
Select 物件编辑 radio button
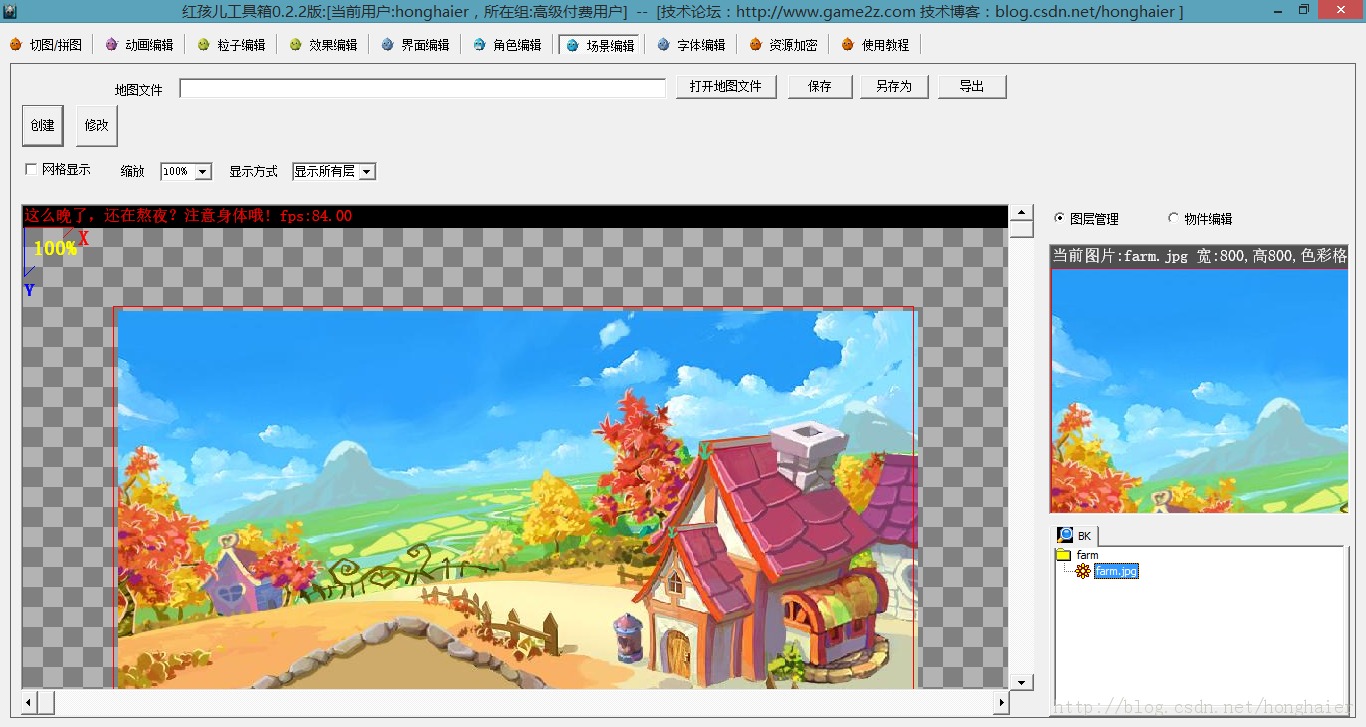click(x=1174, y=218)
